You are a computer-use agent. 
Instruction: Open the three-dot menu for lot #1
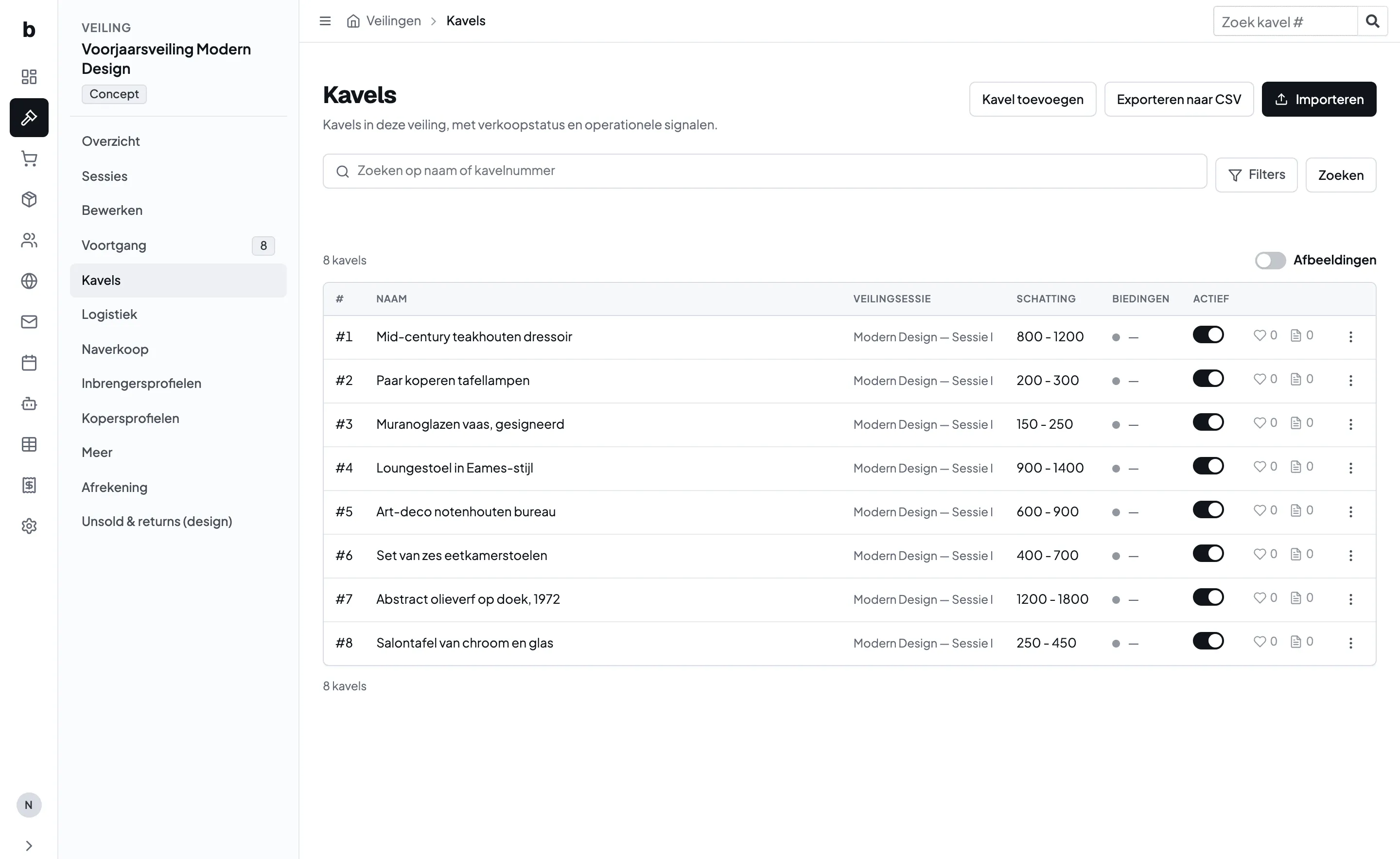pyautogui.click(x=1350, y=337)
